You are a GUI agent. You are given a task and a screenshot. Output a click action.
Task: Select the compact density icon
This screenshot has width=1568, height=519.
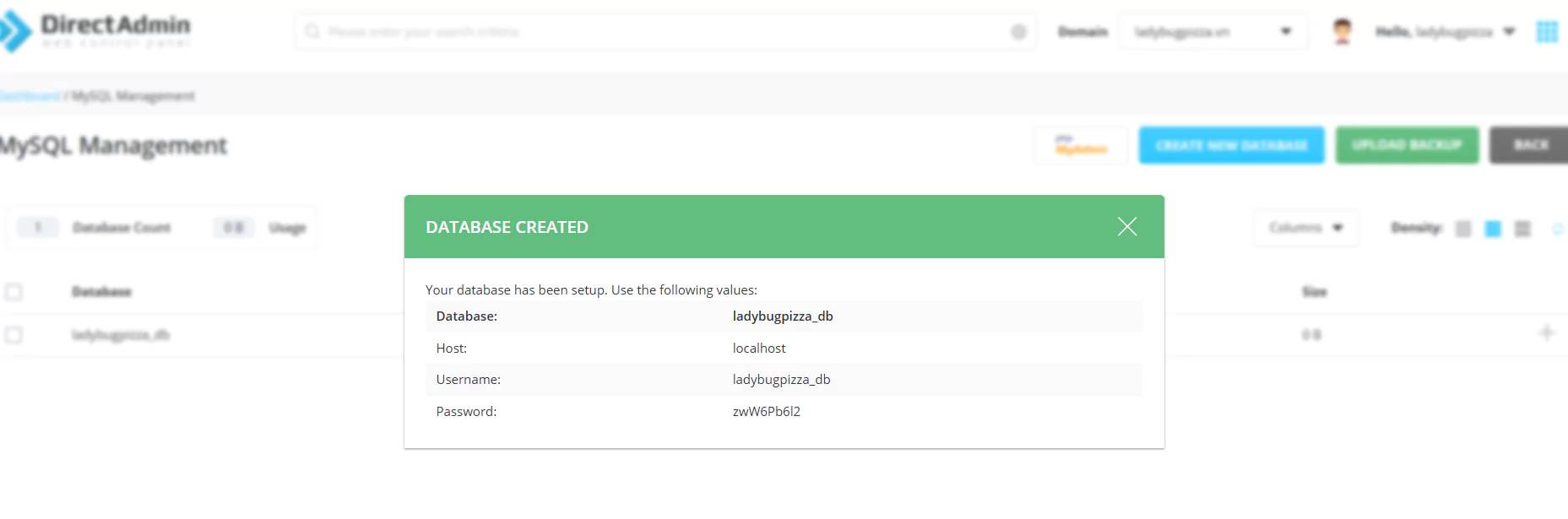click(1464, 229)
